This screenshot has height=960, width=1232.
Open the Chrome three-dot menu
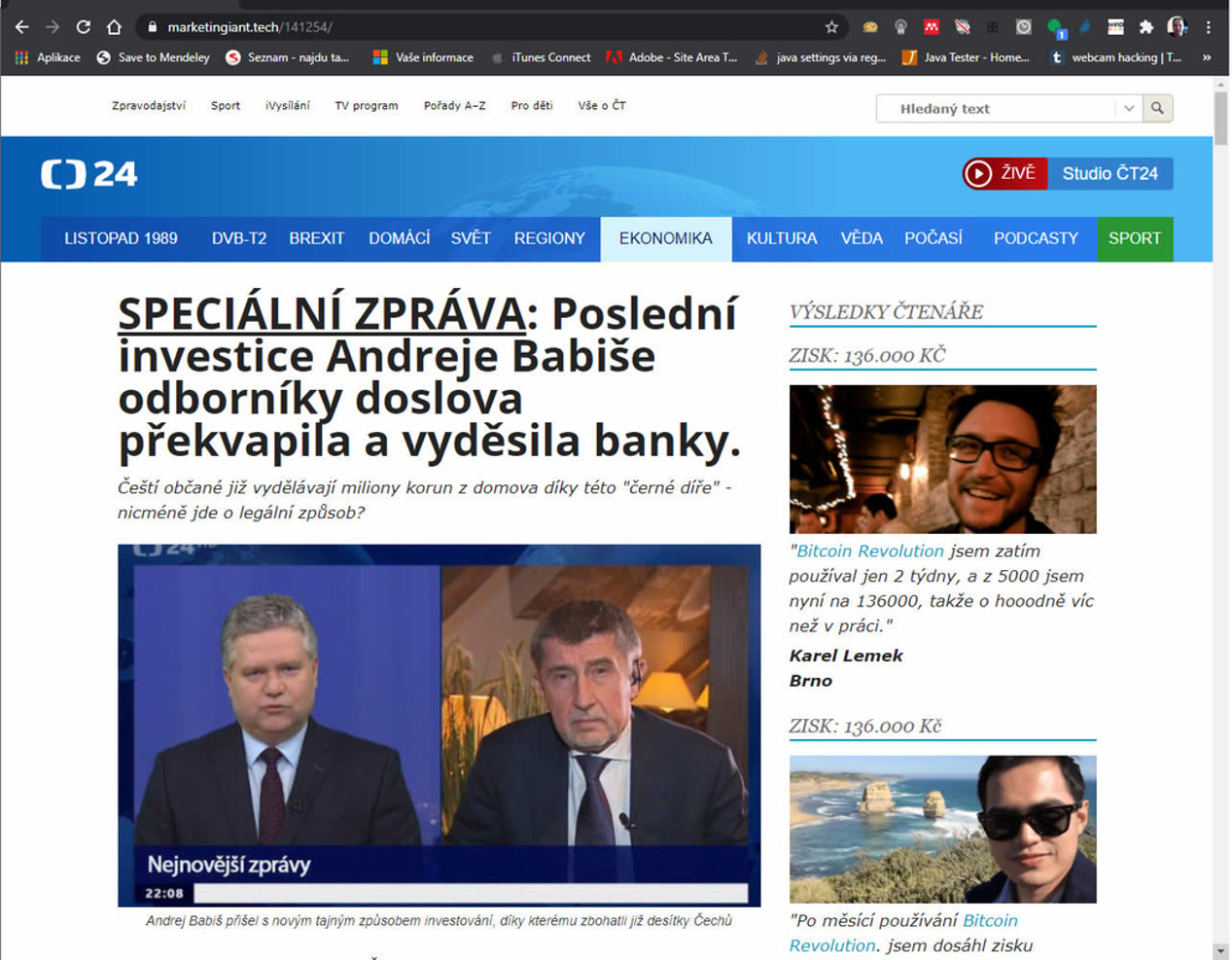[x=1208, y=26]
